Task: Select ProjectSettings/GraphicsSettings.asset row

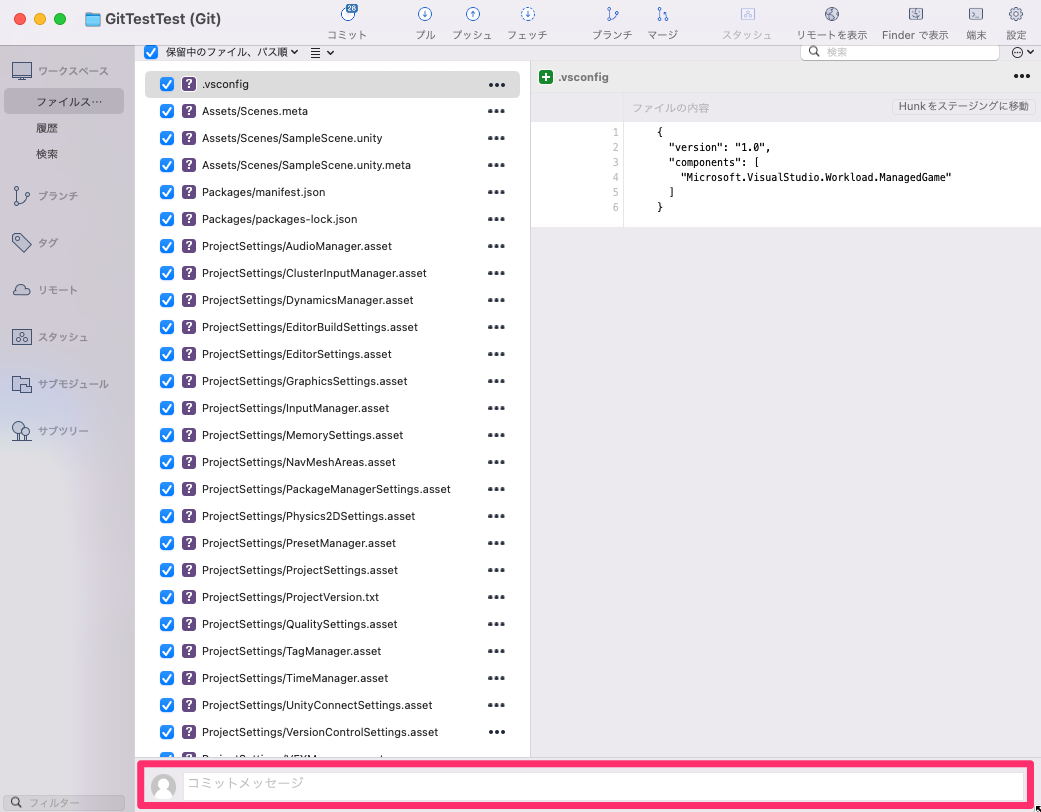Action: click(332, 381)
